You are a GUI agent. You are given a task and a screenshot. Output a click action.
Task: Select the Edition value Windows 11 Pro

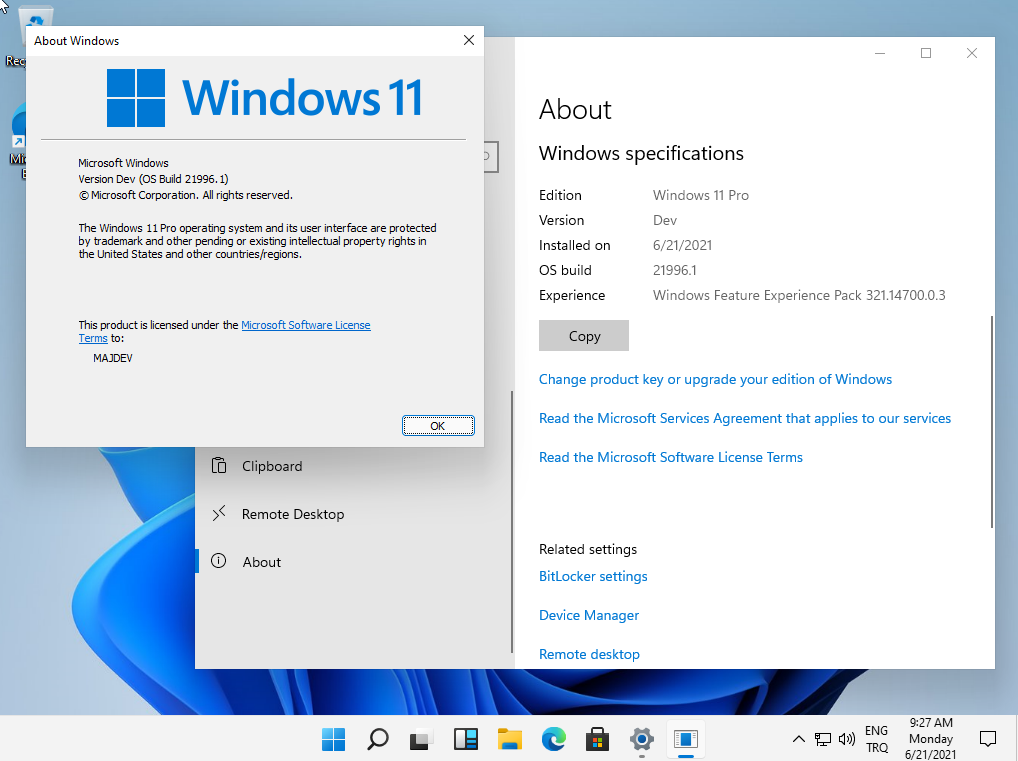tap(701, 195)
